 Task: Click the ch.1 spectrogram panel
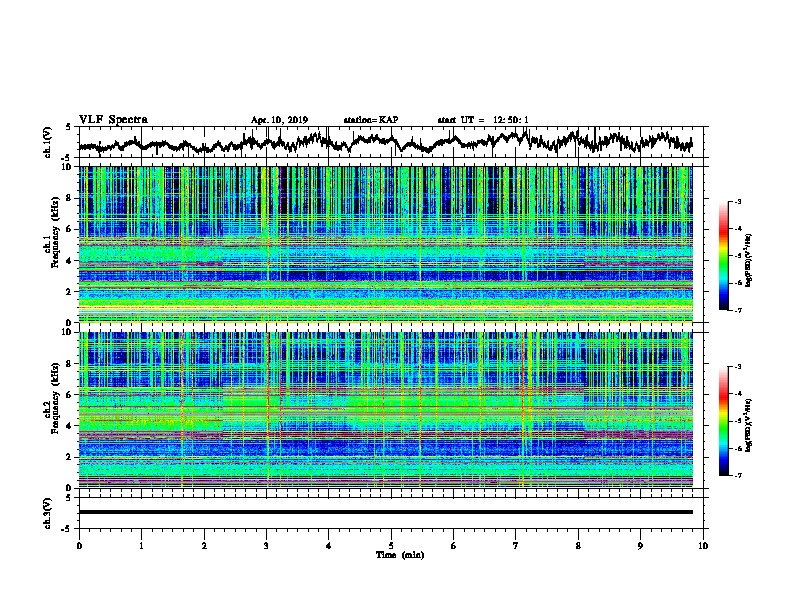385,244
